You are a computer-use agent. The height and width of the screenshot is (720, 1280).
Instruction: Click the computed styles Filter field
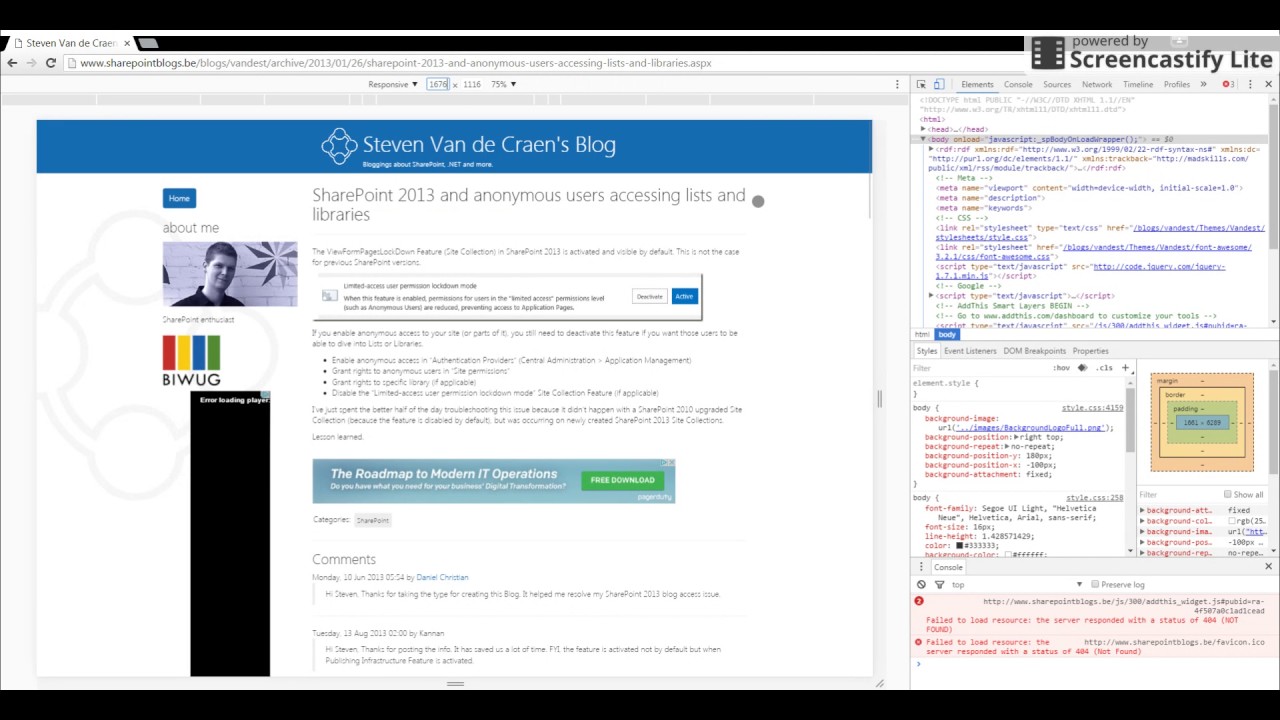pos(1178,494)
